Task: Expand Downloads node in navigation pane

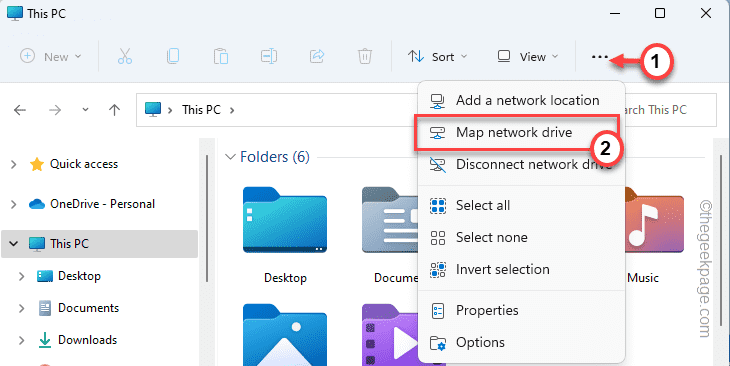Action: click(x=21, y=340)
